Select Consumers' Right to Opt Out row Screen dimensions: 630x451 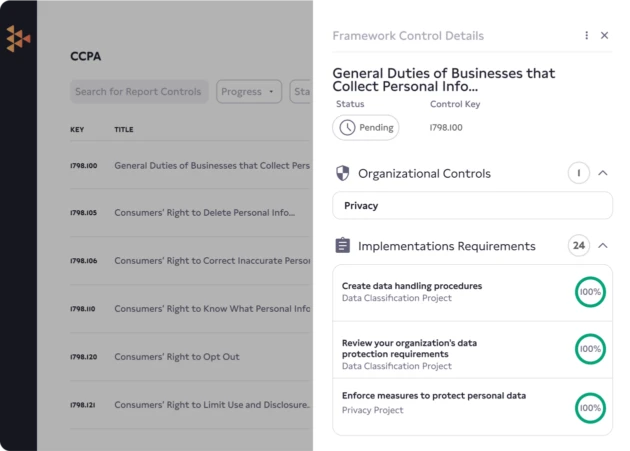point(176,357)
